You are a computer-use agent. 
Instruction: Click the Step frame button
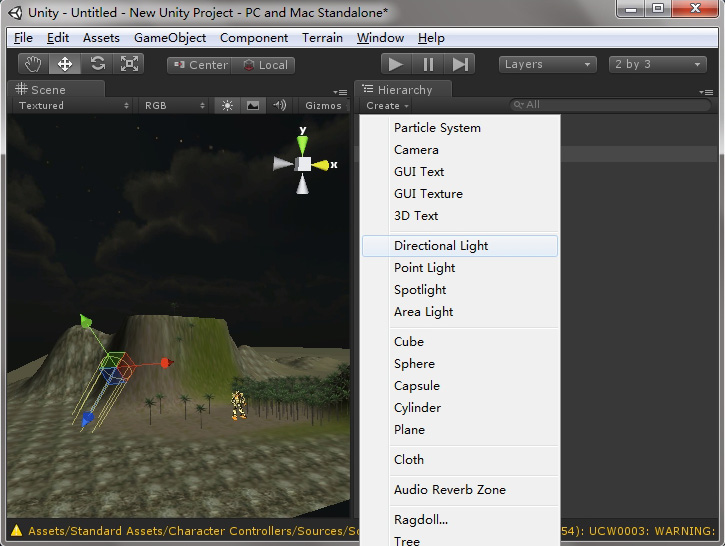[x=460, y=64]
